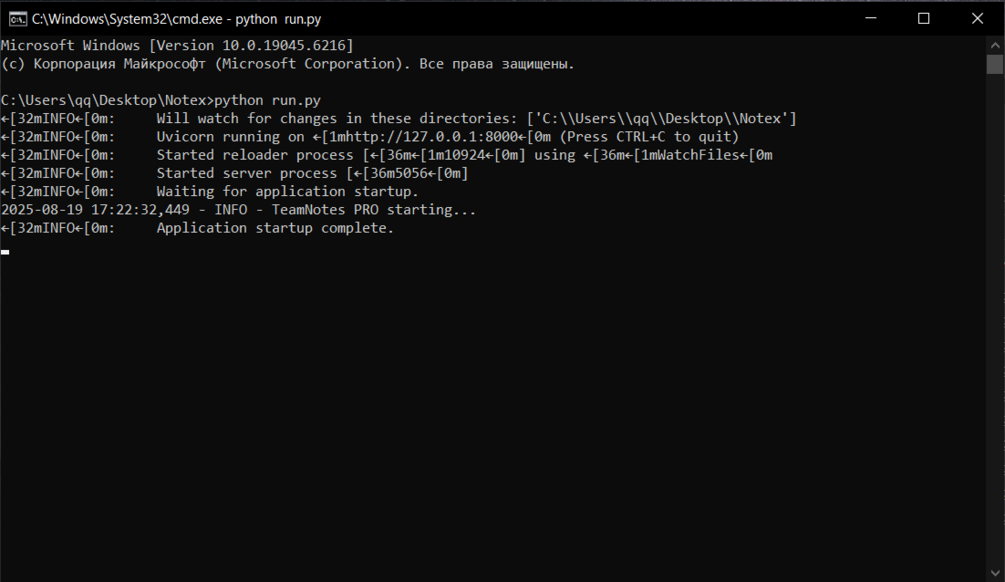Close the python run.py console window
Image resolution: width=1005 pixels, height=582 pixels.
pos(977,19)
